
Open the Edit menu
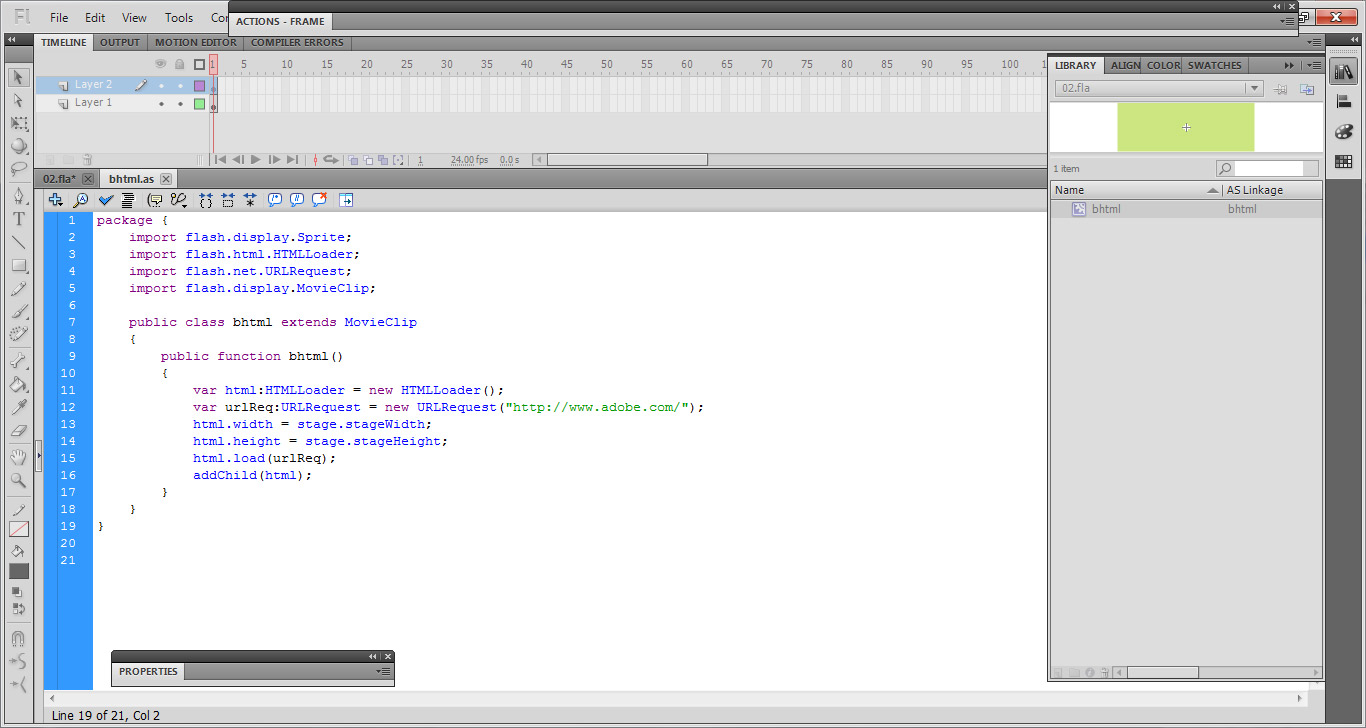pyautogui.click(x=95, y=17)
